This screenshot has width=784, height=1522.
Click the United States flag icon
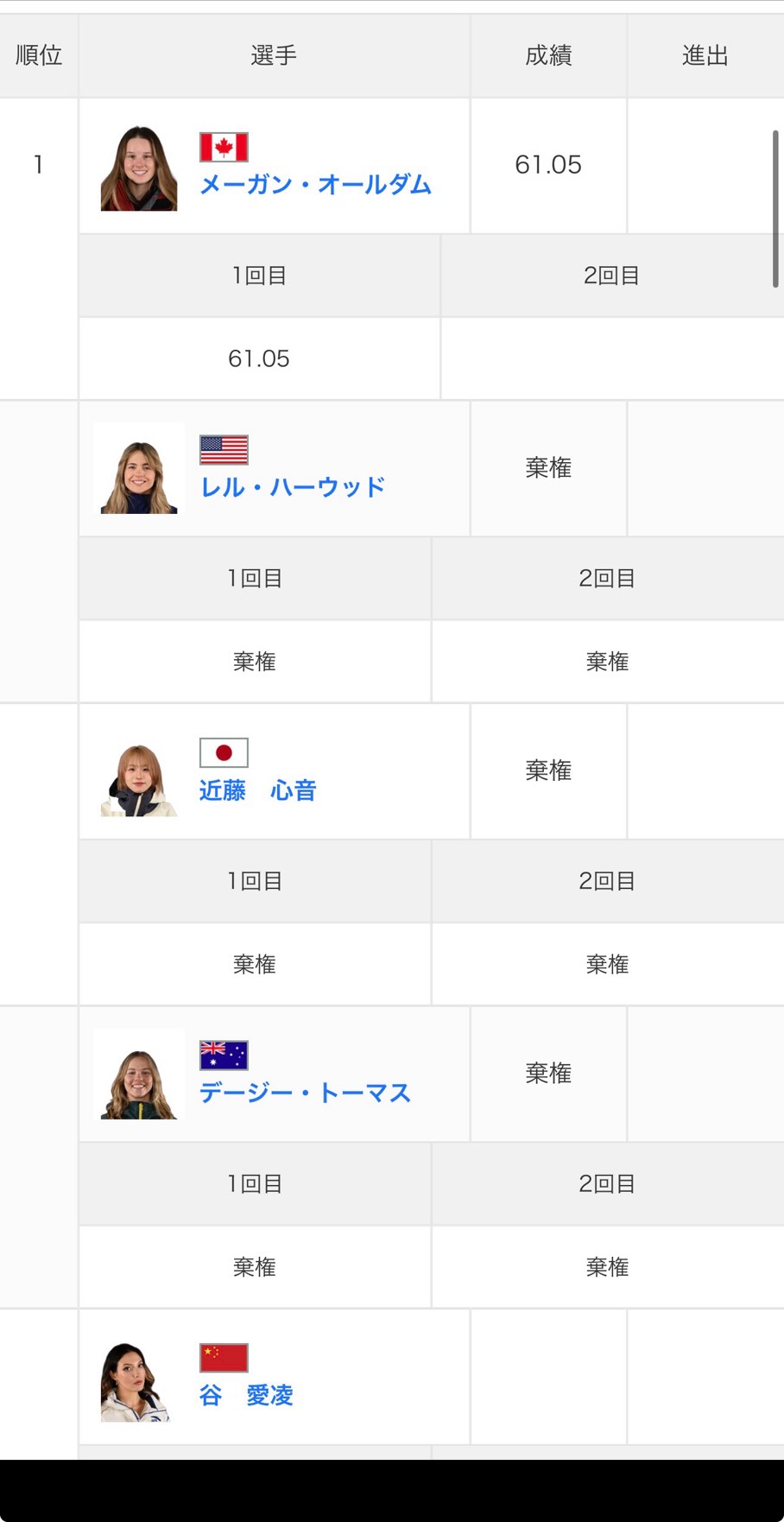224,450
